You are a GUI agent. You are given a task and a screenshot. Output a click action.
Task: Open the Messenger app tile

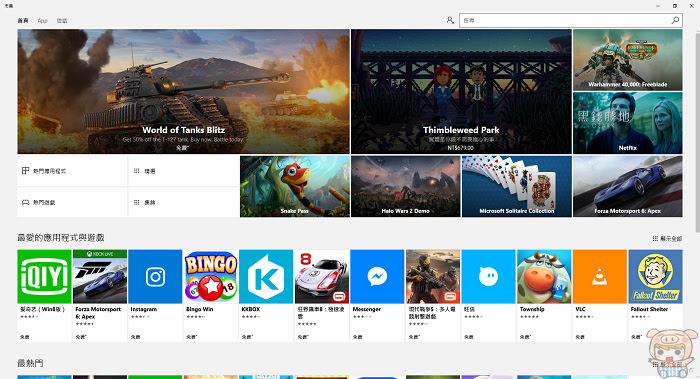377,295
